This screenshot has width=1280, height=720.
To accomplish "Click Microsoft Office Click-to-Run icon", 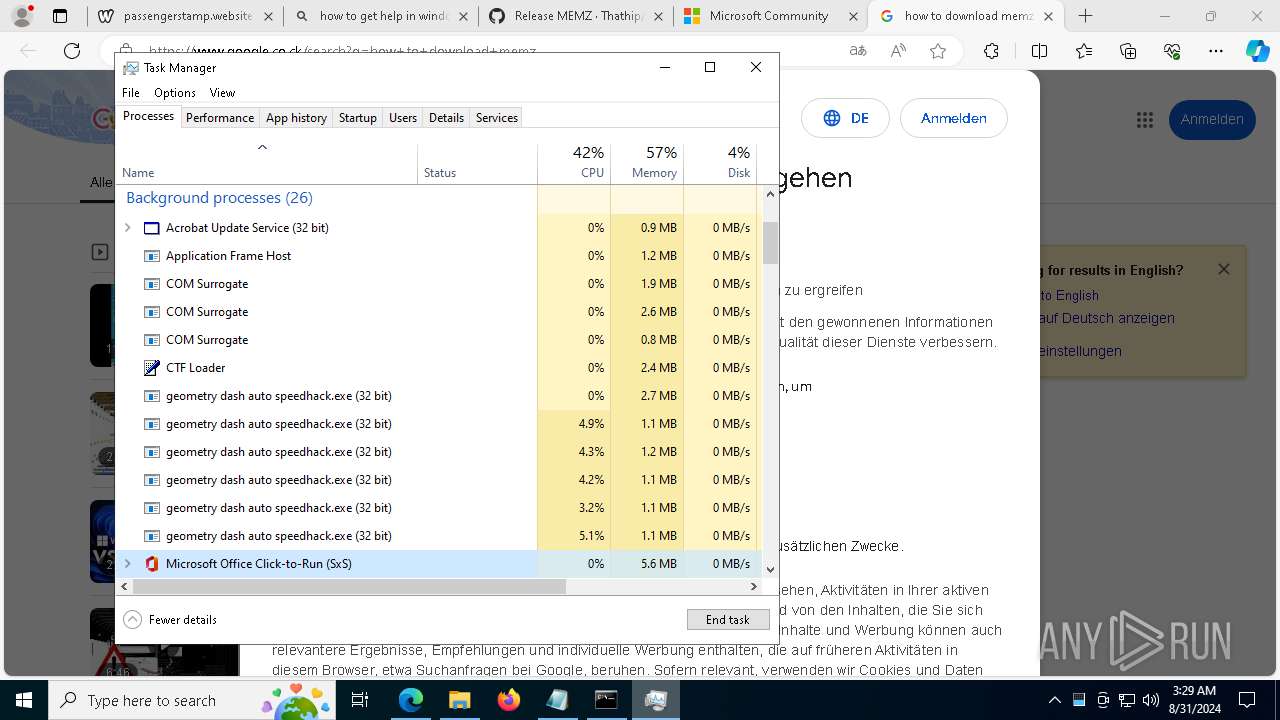I will (x=152, y=564).
